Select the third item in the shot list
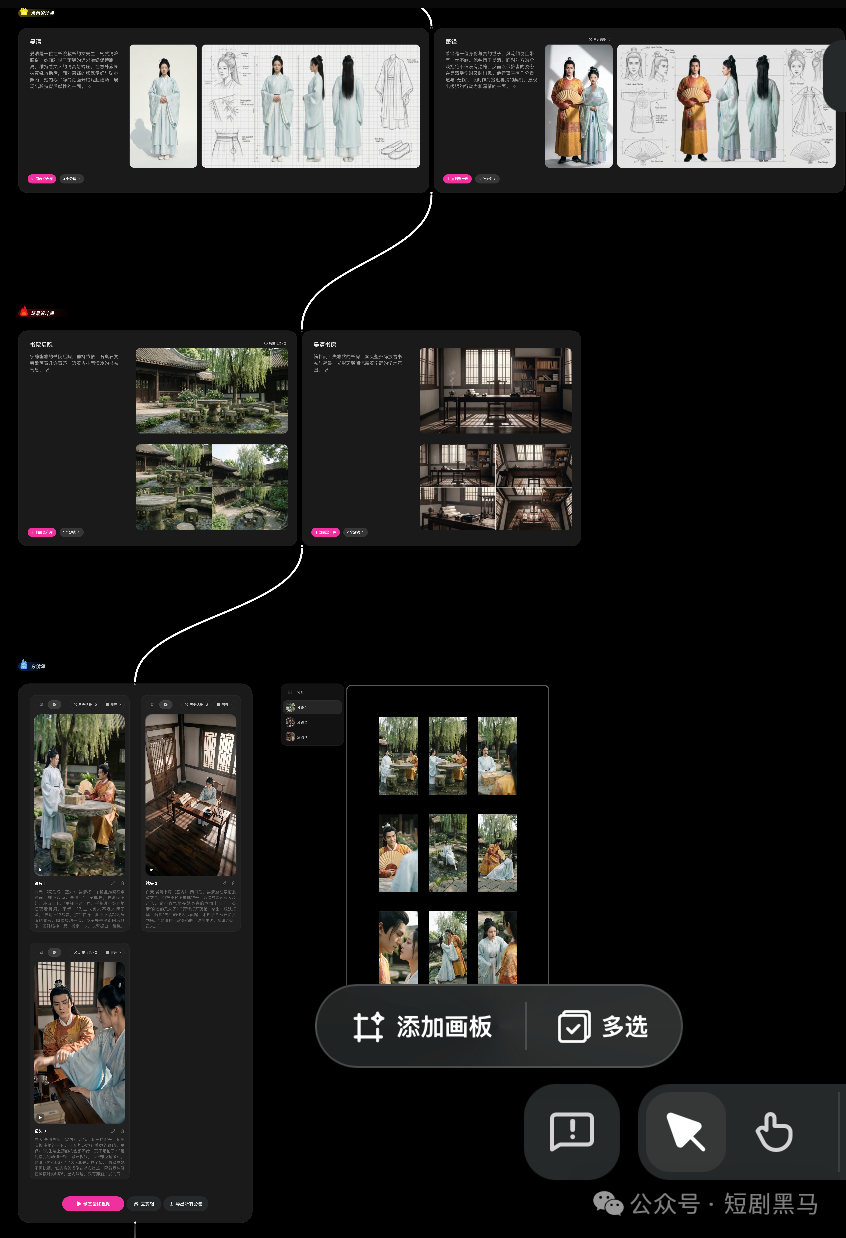Screen dimensions: 846x1238 tap(312, 736)
